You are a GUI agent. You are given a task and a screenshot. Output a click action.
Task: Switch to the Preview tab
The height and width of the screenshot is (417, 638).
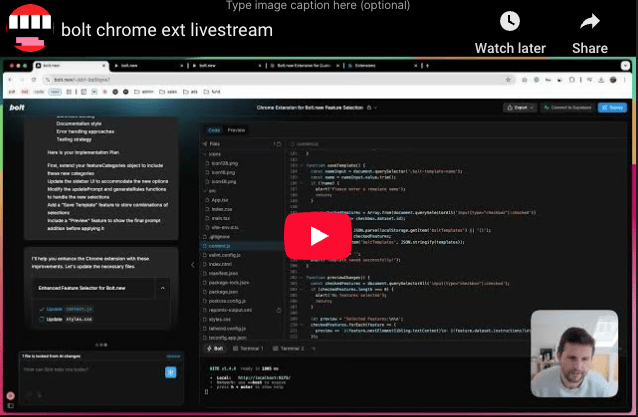236,130
